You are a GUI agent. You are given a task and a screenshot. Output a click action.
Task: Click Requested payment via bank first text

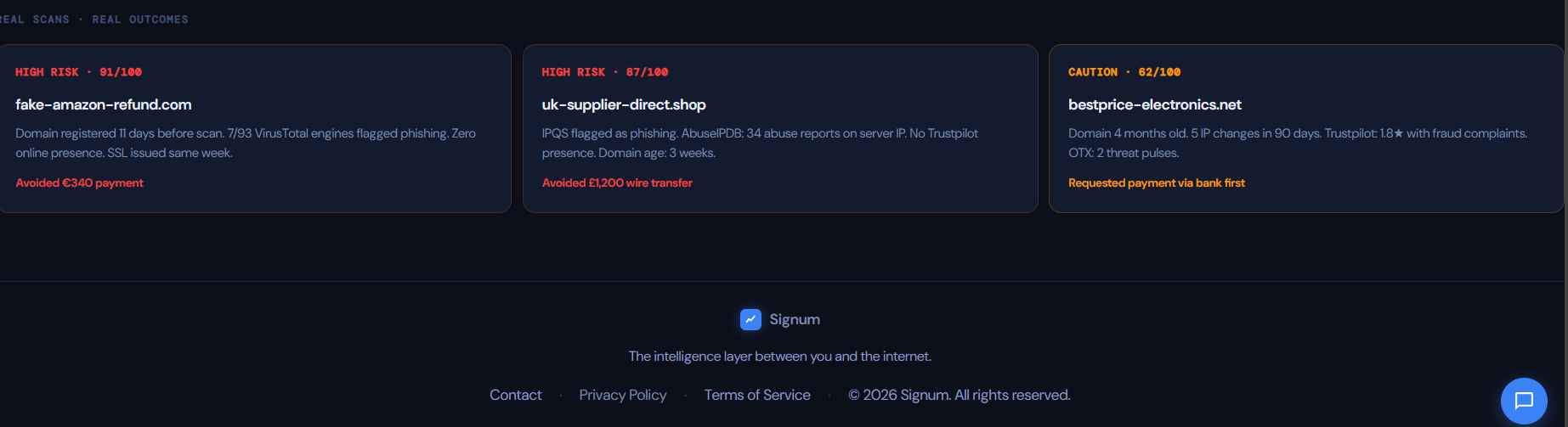click(x=1156, y=183)
